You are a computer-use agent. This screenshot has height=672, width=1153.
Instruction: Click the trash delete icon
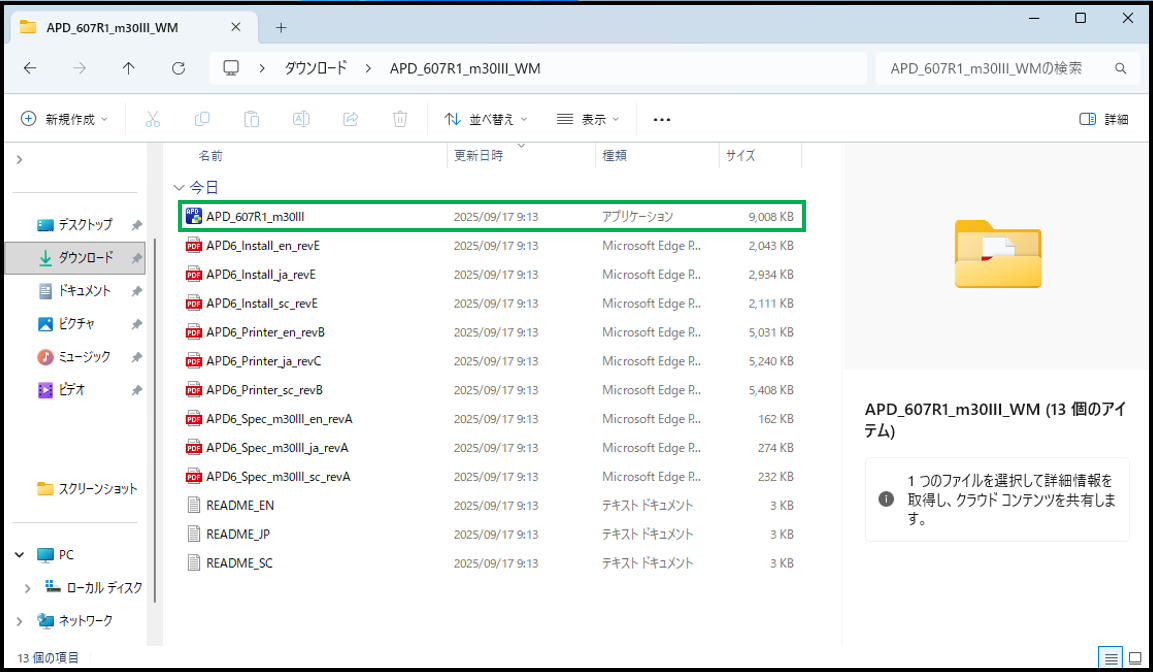pos(400,119)
